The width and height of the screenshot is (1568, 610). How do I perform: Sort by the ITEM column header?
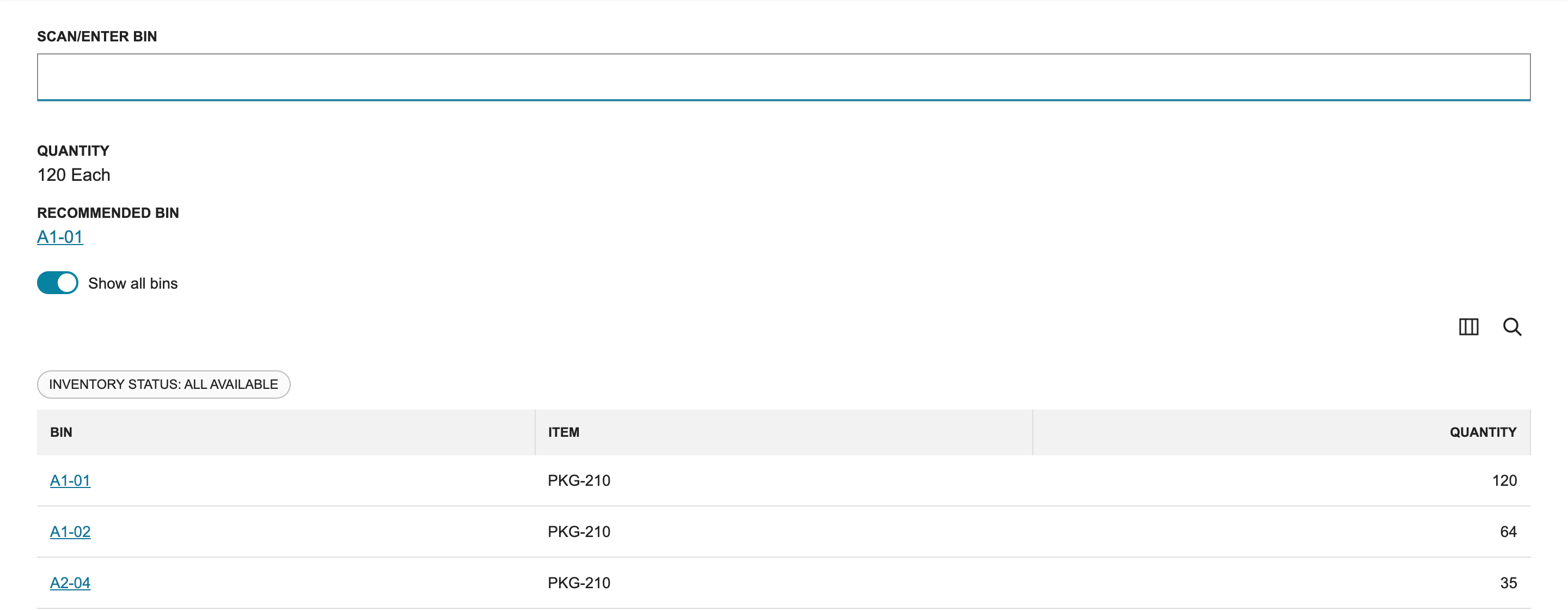563,433
